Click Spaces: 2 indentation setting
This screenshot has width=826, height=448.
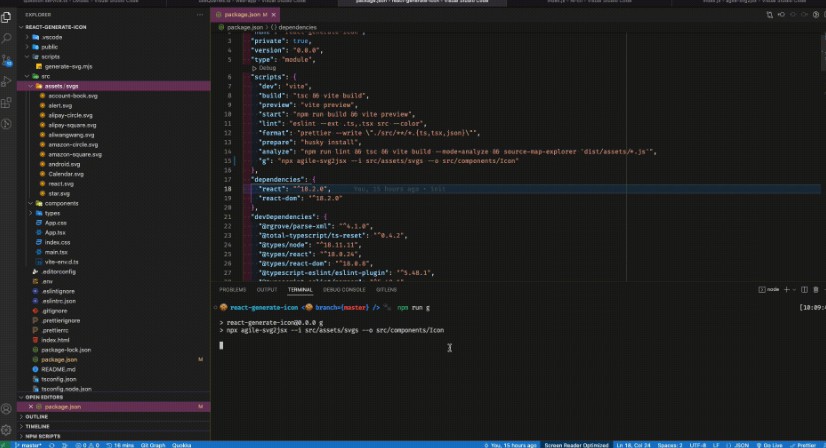click(670, 445)
